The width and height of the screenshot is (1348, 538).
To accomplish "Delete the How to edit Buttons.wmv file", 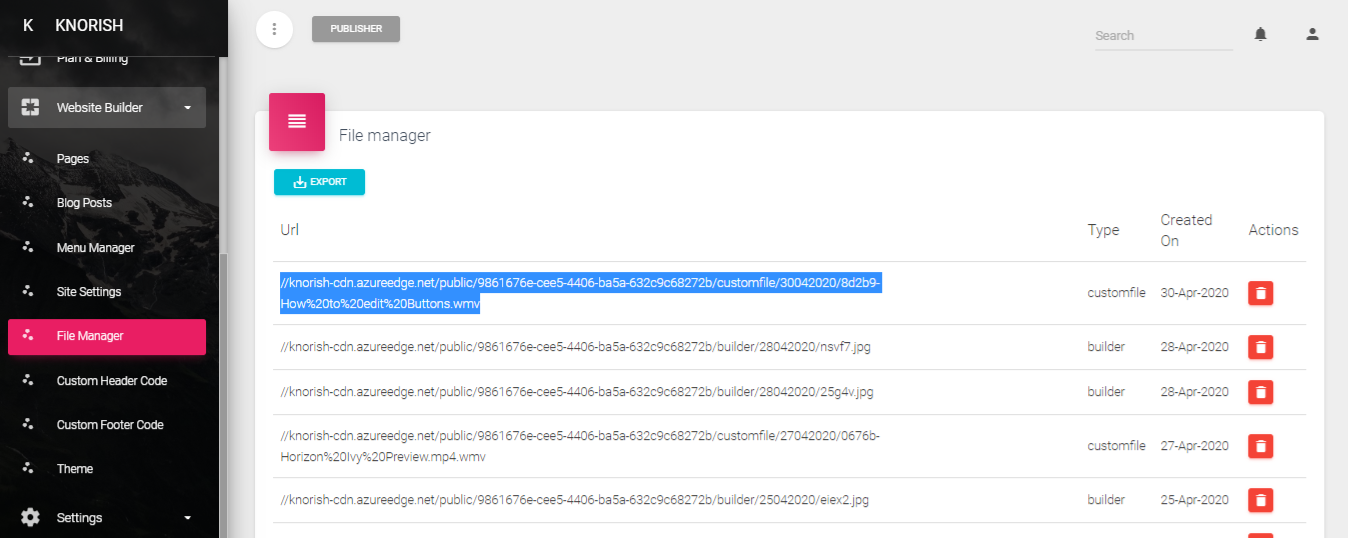I will click(x=1261, y=293).
